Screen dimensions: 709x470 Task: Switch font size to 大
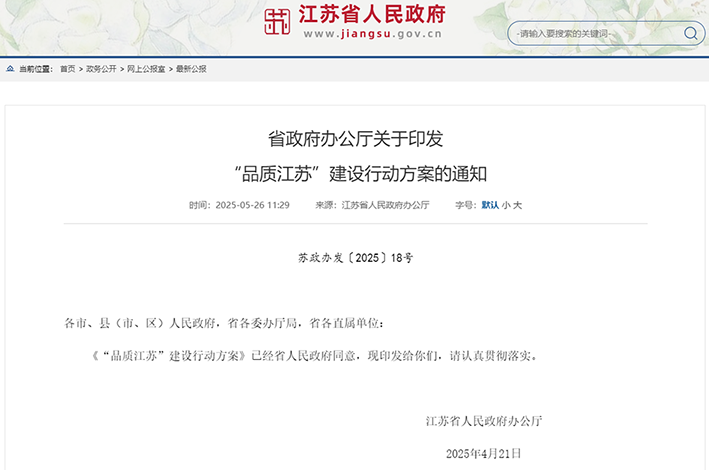[x=518, y=205]
